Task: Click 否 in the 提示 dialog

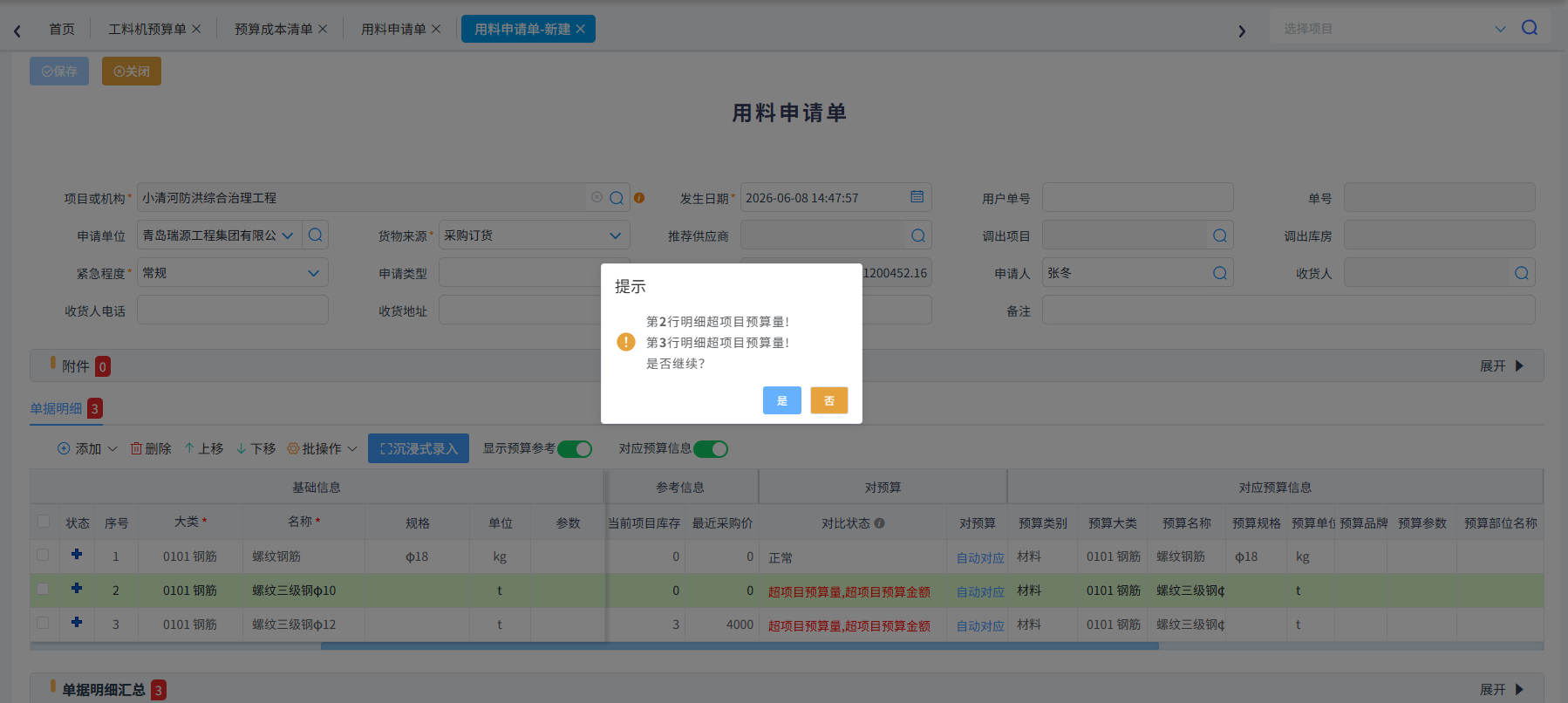Action: (x=829, y=400)
